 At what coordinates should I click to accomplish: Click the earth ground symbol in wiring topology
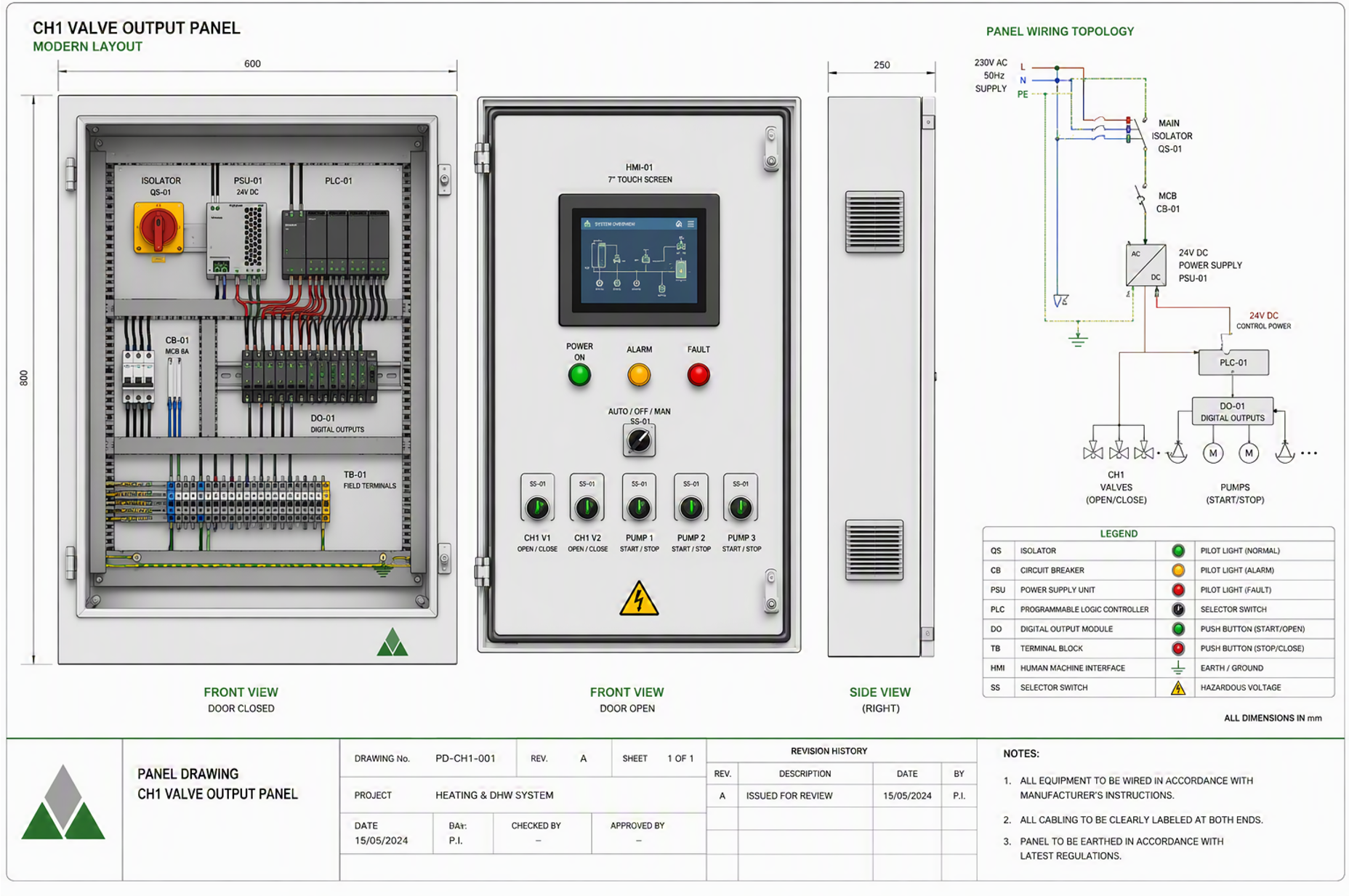pyautogui.click(x=1078, y=338)
